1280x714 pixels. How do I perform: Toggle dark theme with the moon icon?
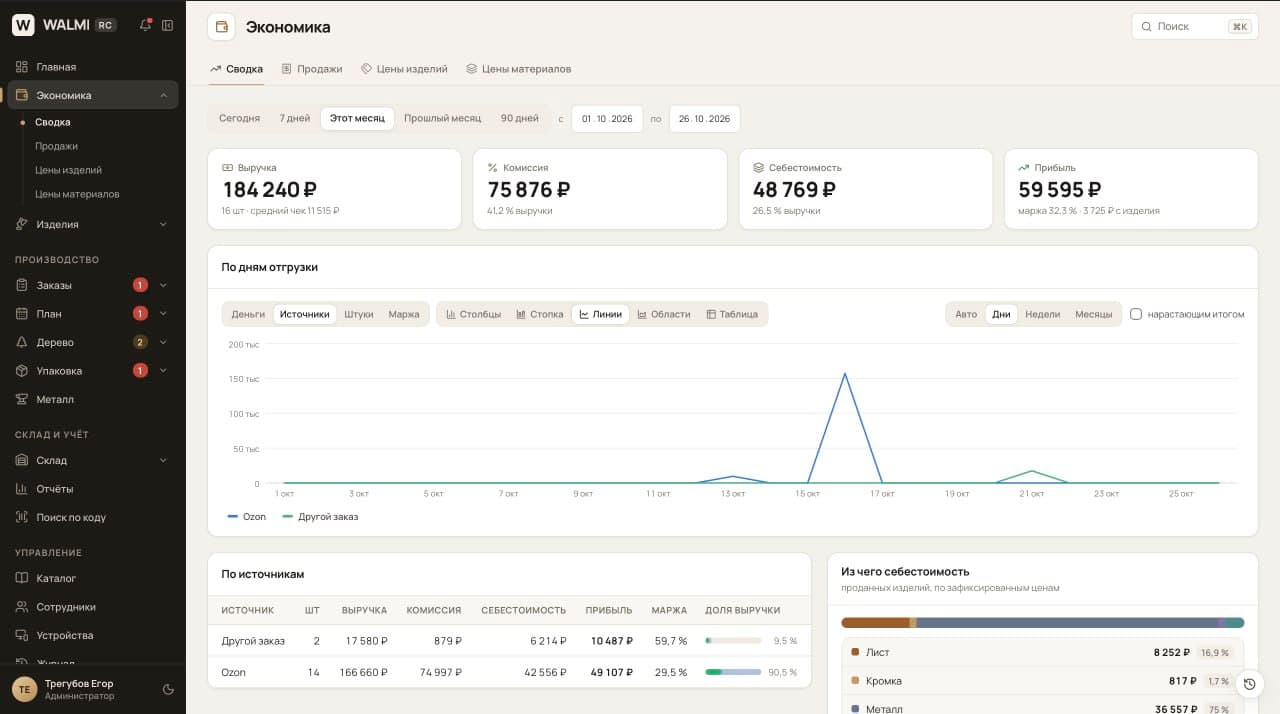click(168, 689)
